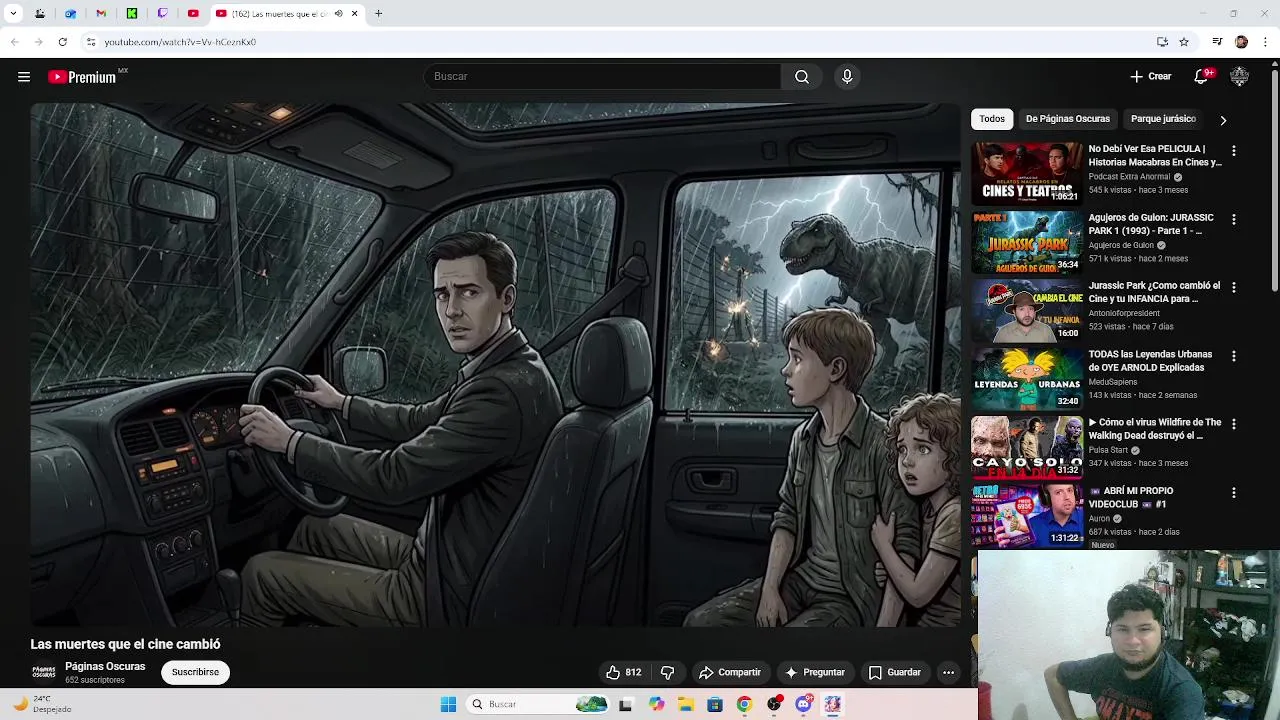Reload the page in Chrome
This screenshot has width=1280, height=720.
62,42
